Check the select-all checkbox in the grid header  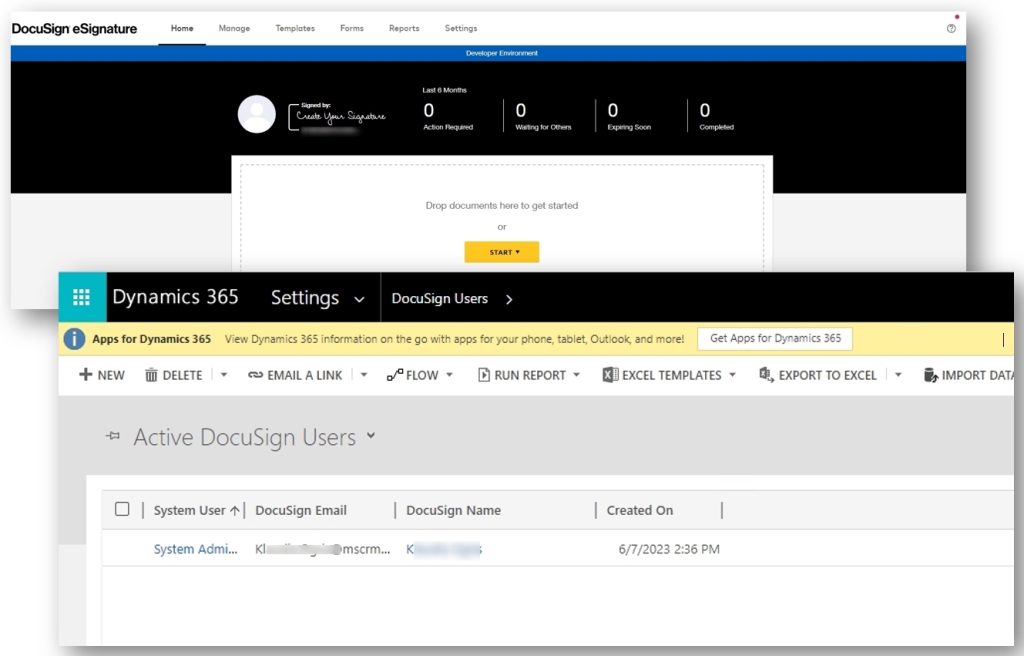coord(121,508)
